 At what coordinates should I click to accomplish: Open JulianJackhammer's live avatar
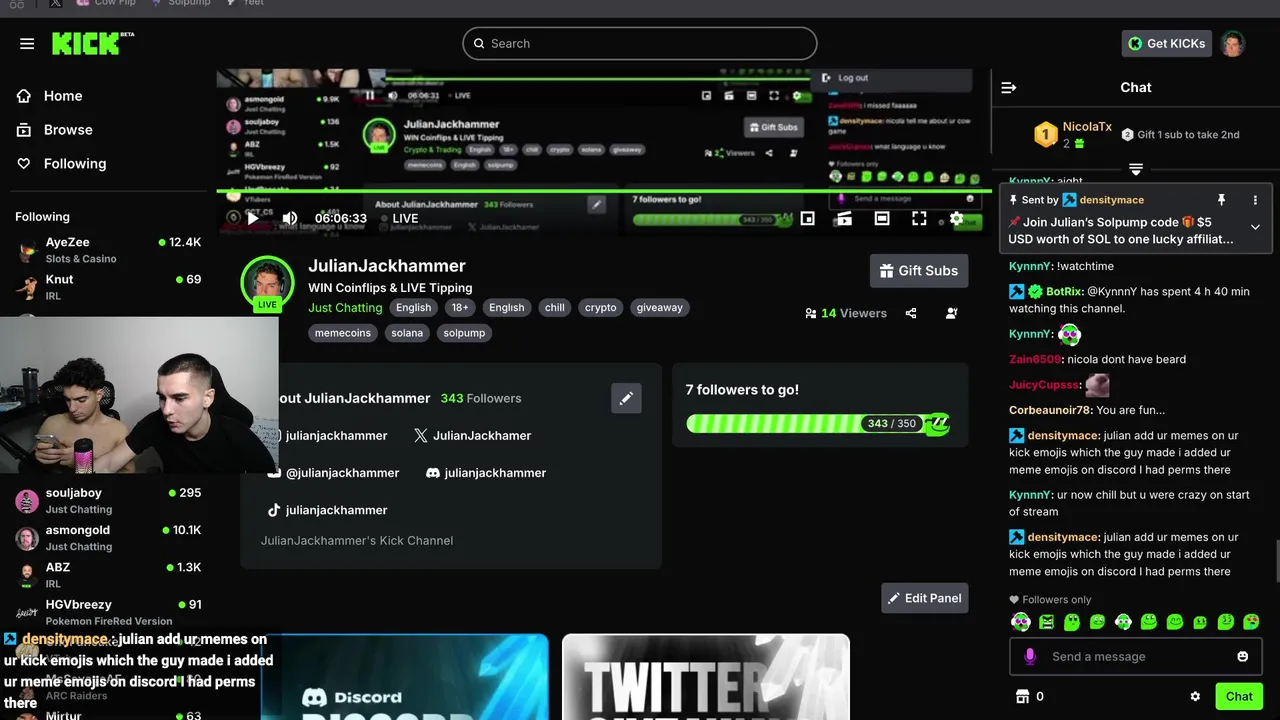267,283
